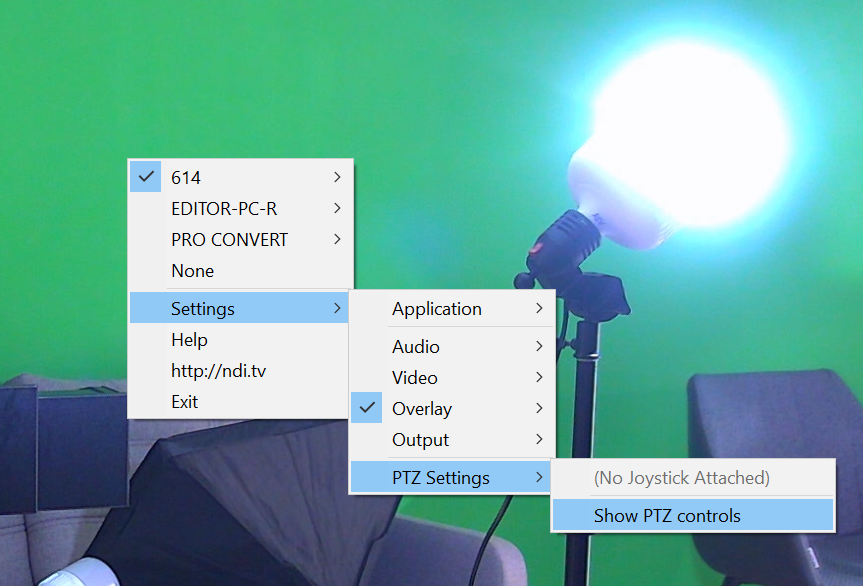Open the Application settings submenu
Image resolution: width=863 pixels, height=586 pixels.
coord(436,308)
